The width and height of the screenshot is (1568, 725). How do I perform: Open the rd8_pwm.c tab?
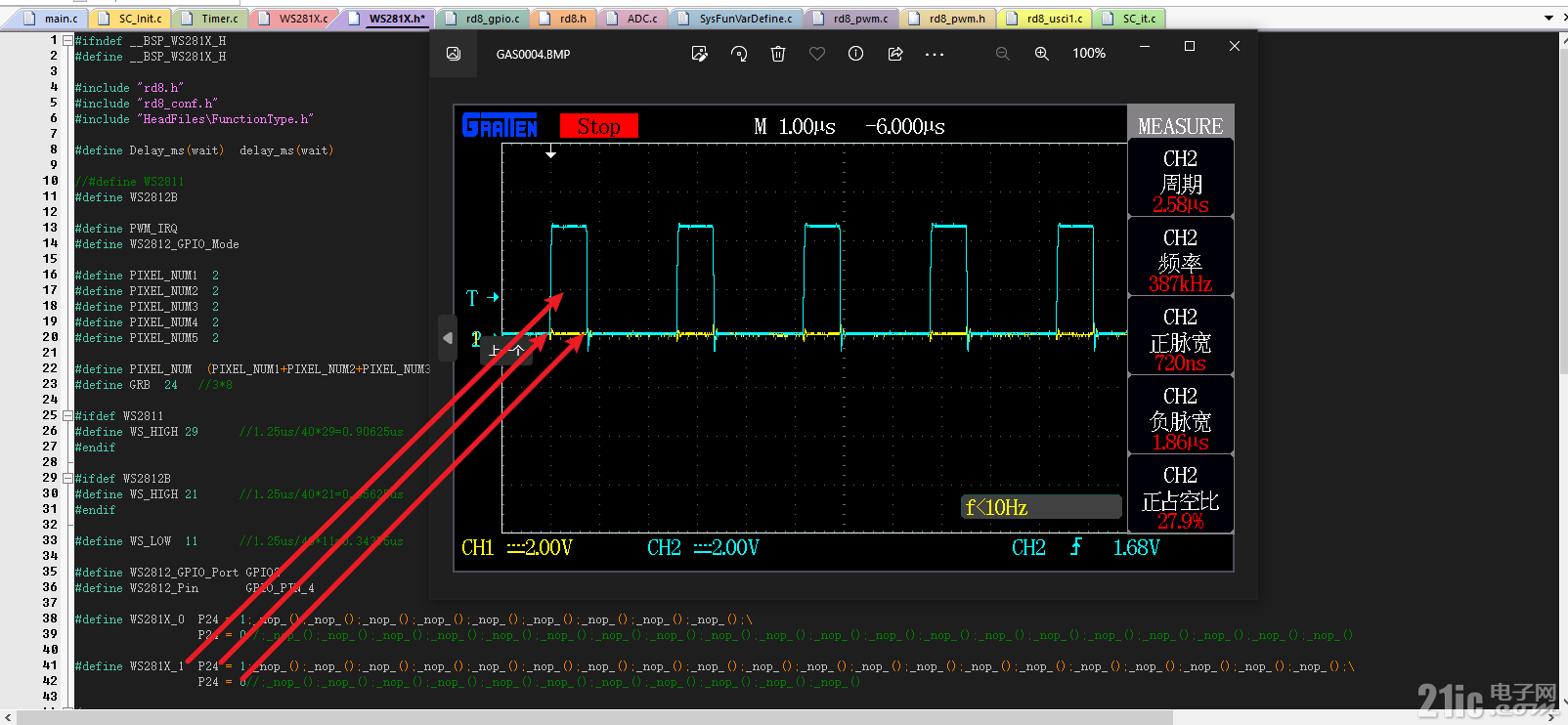click(x=851, y=19)
